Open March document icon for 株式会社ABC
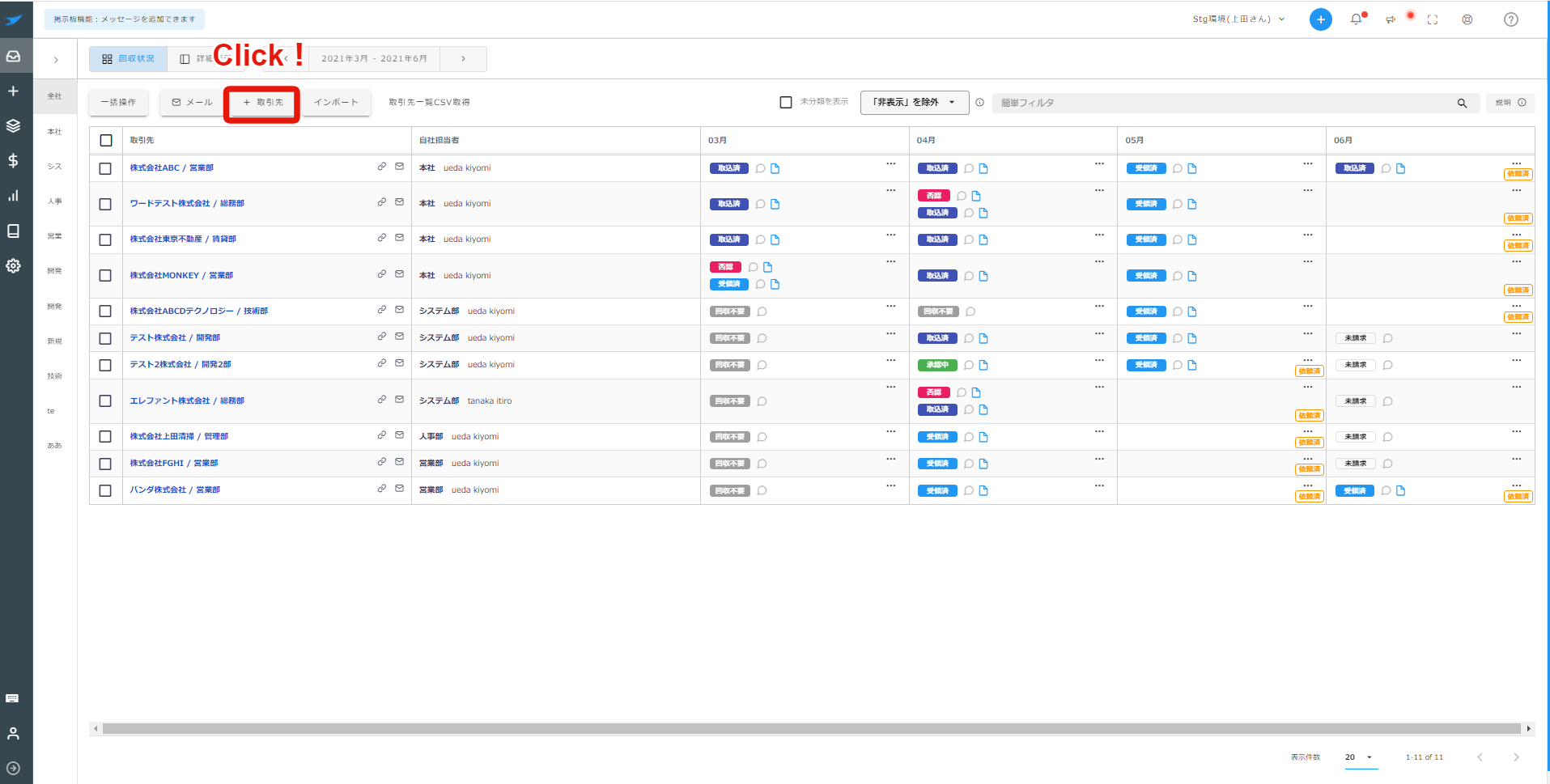 click(x=775, y=168)
